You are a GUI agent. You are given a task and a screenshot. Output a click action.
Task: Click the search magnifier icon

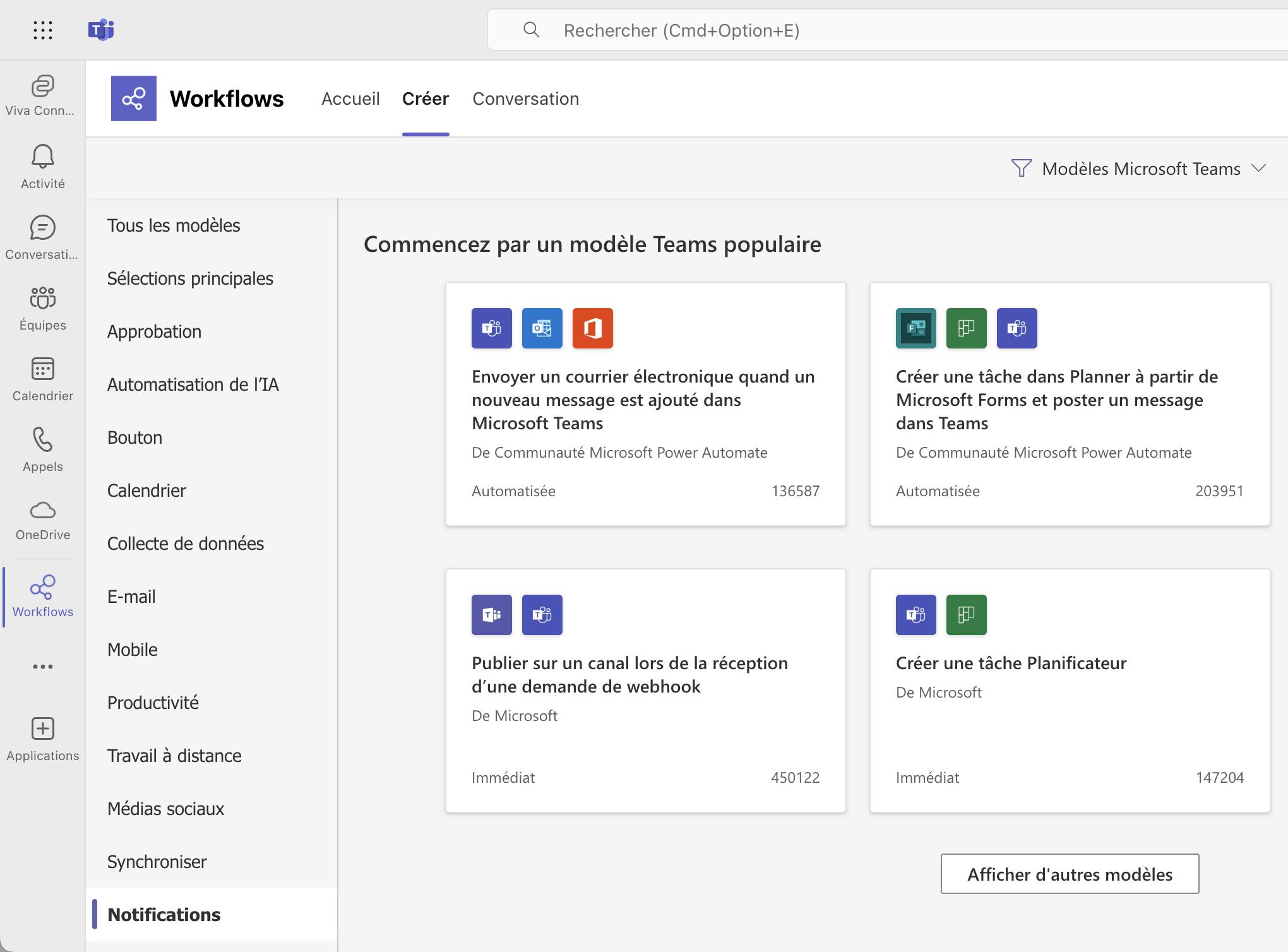tap(532, 30)
